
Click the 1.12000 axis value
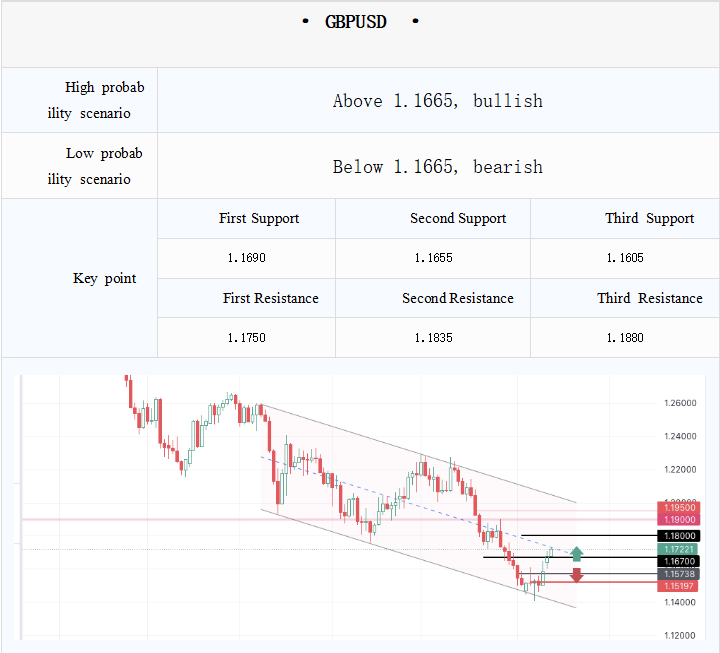point(680,636)
